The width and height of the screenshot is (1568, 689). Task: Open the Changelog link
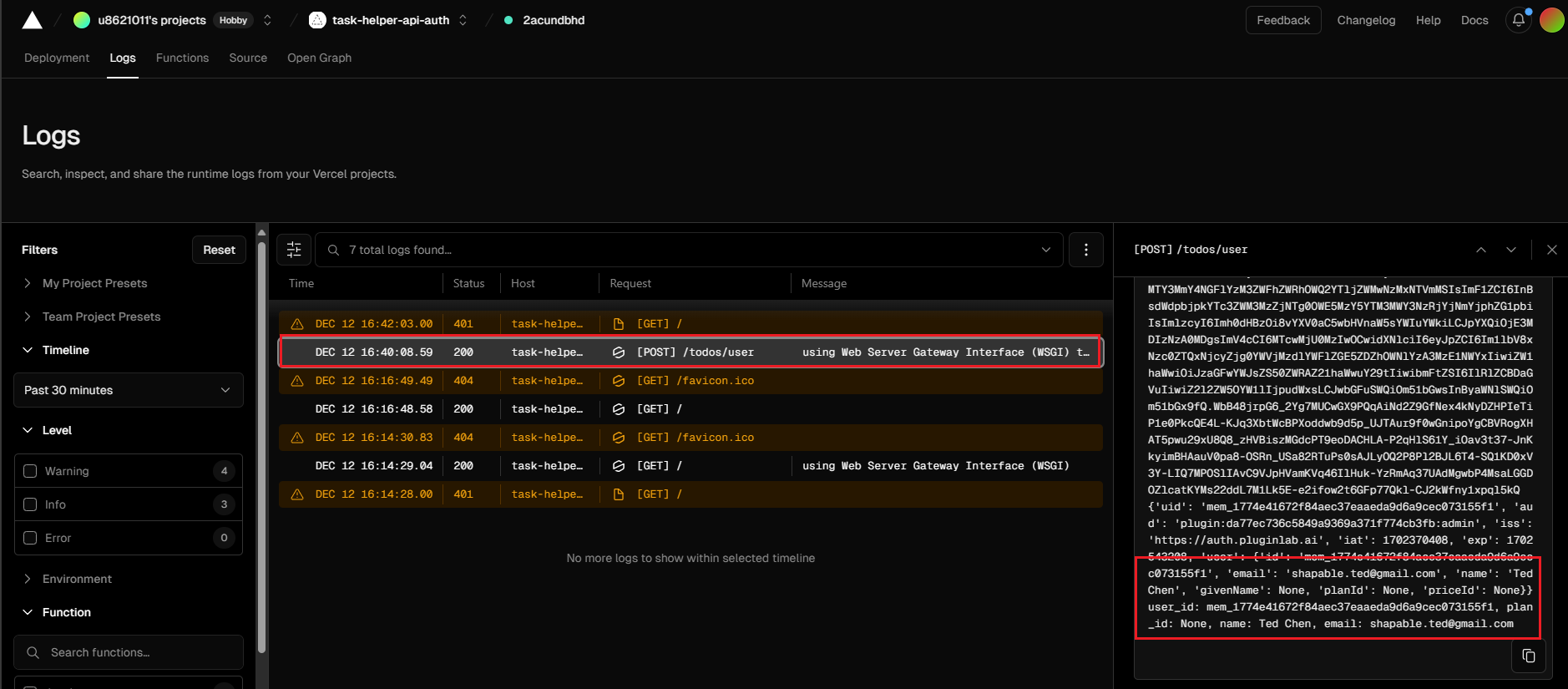point(1366,20)
